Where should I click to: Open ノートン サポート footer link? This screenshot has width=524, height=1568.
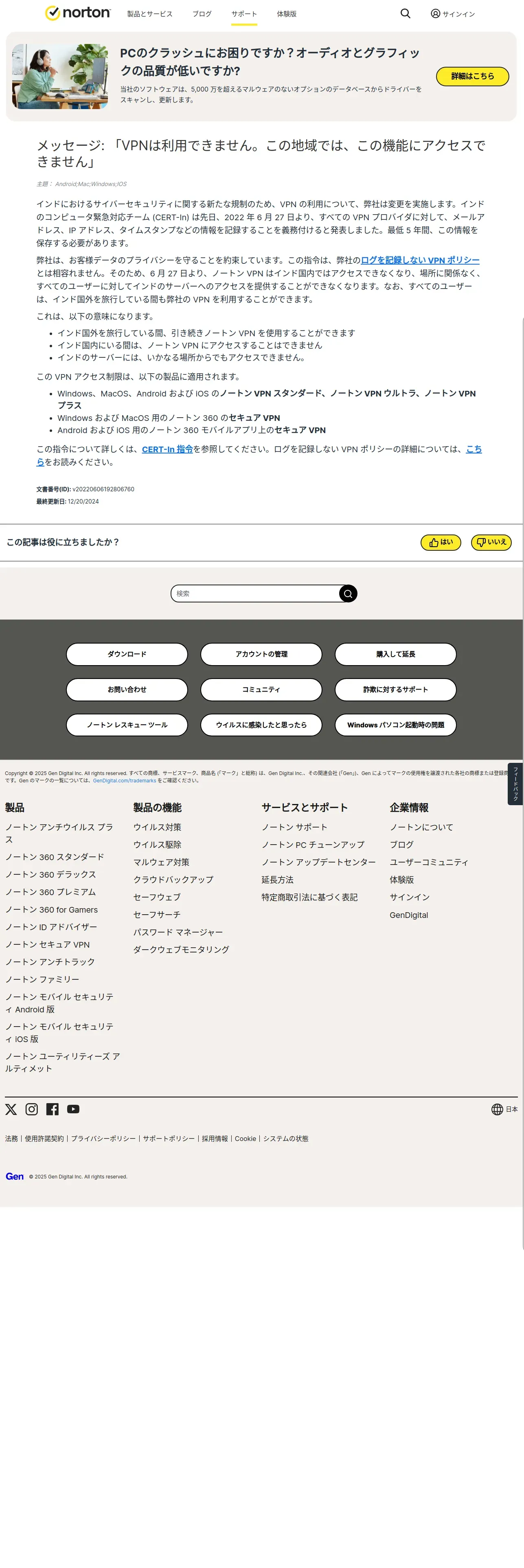pyautogui.click(x=294, y=827)
